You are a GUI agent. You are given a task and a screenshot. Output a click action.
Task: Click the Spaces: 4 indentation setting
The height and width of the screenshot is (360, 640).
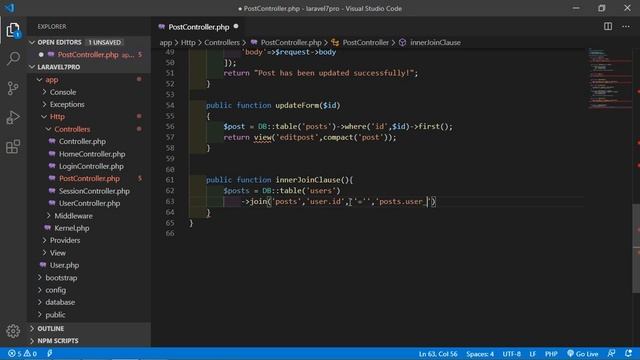(x=480, y=353)
